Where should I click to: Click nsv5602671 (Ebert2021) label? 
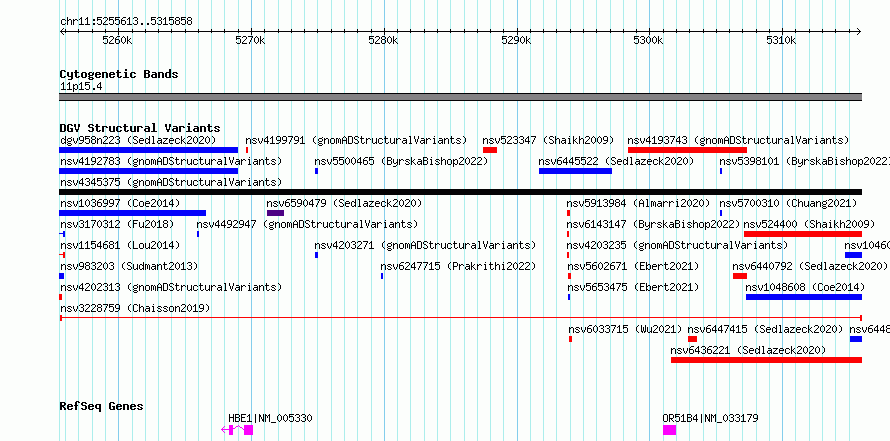(633, 266)
